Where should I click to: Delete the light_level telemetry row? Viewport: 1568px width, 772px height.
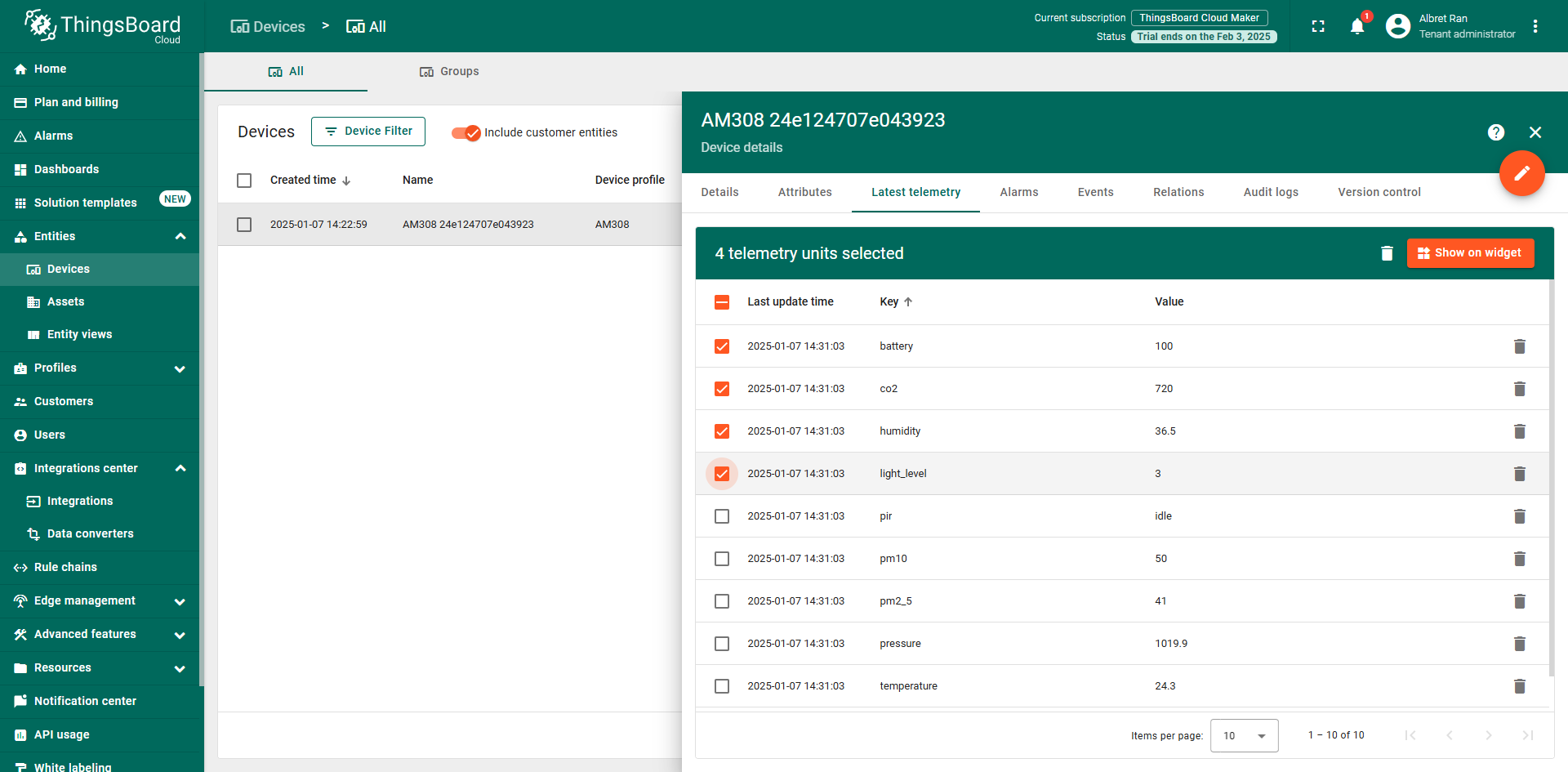1520,474
